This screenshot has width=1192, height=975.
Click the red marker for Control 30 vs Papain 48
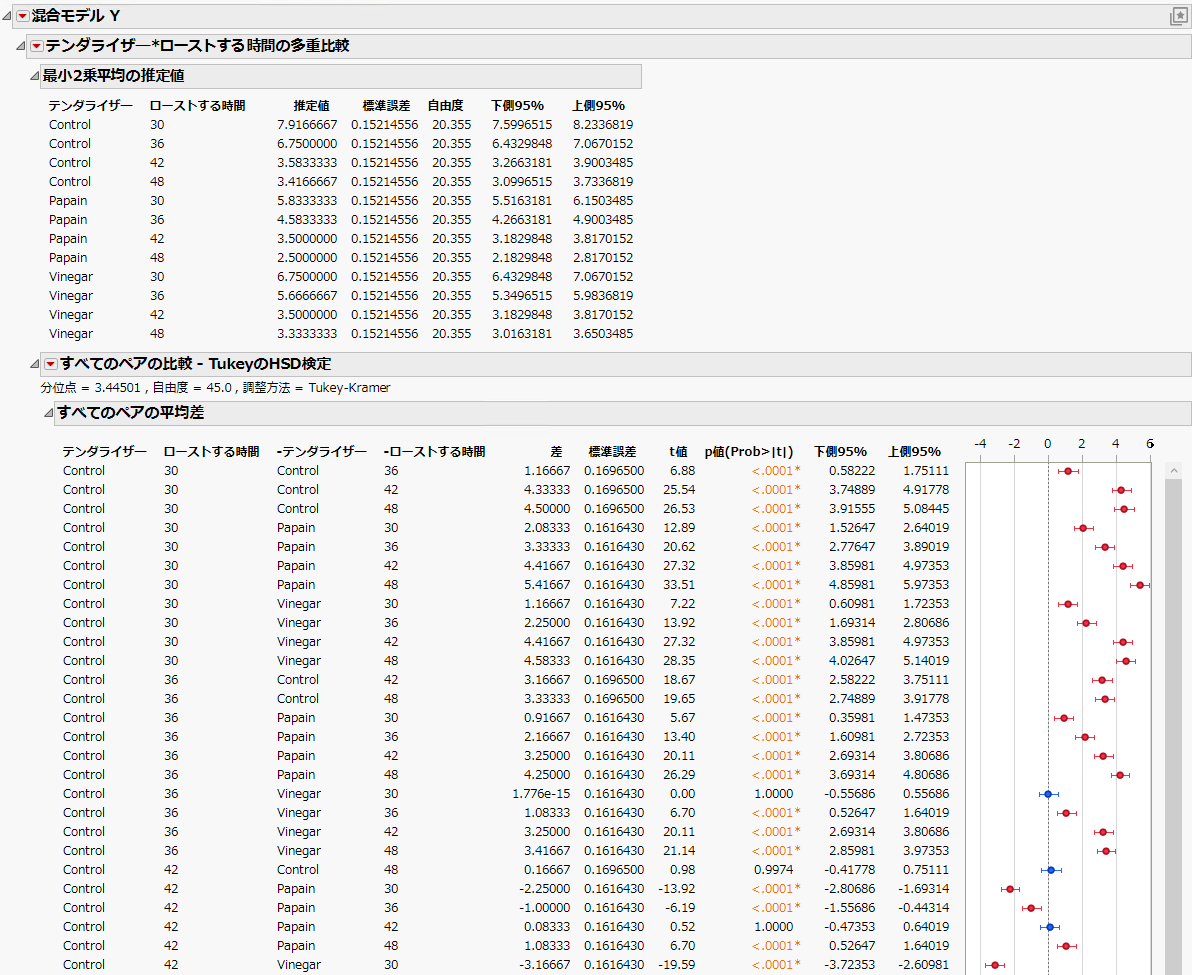pos(1140,585)
